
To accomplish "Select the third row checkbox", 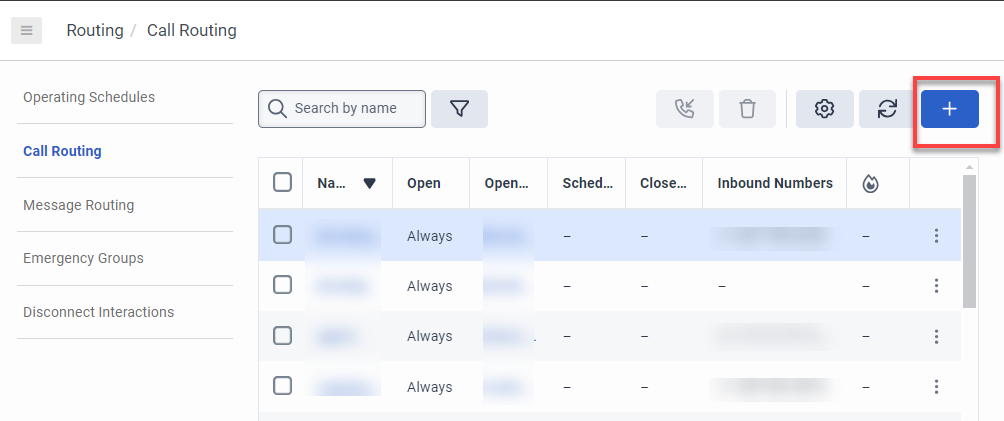I will [x=282, y=336].
